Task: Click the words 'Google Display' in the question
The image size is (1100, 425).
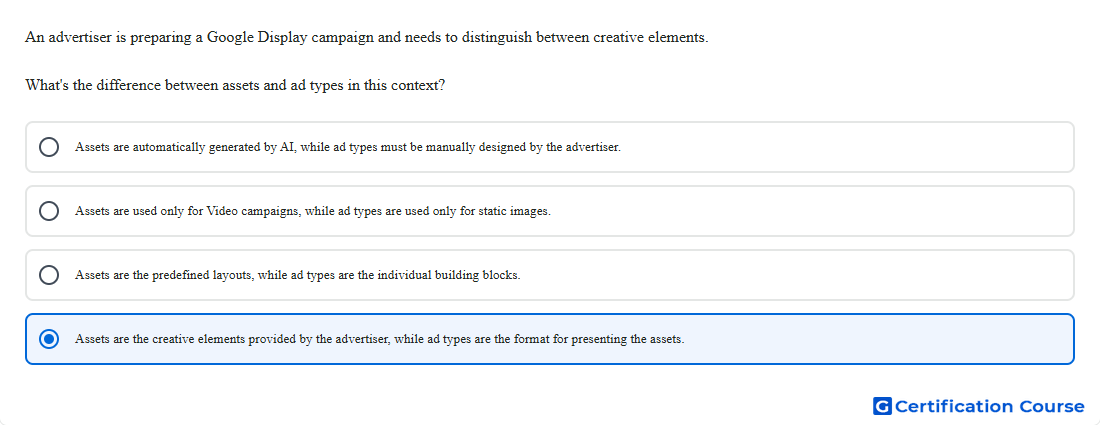Action: [257, 38]
